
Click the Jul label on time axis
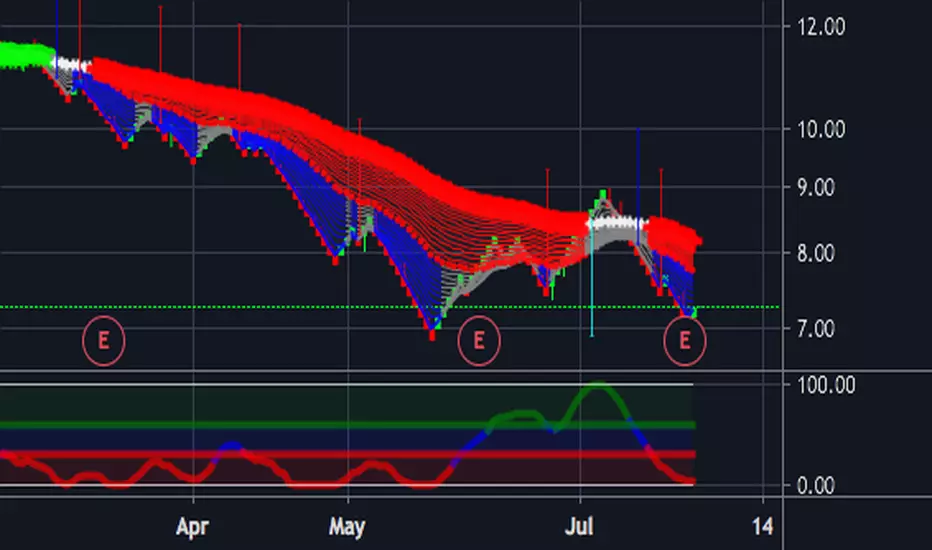(x=579, y=527)
